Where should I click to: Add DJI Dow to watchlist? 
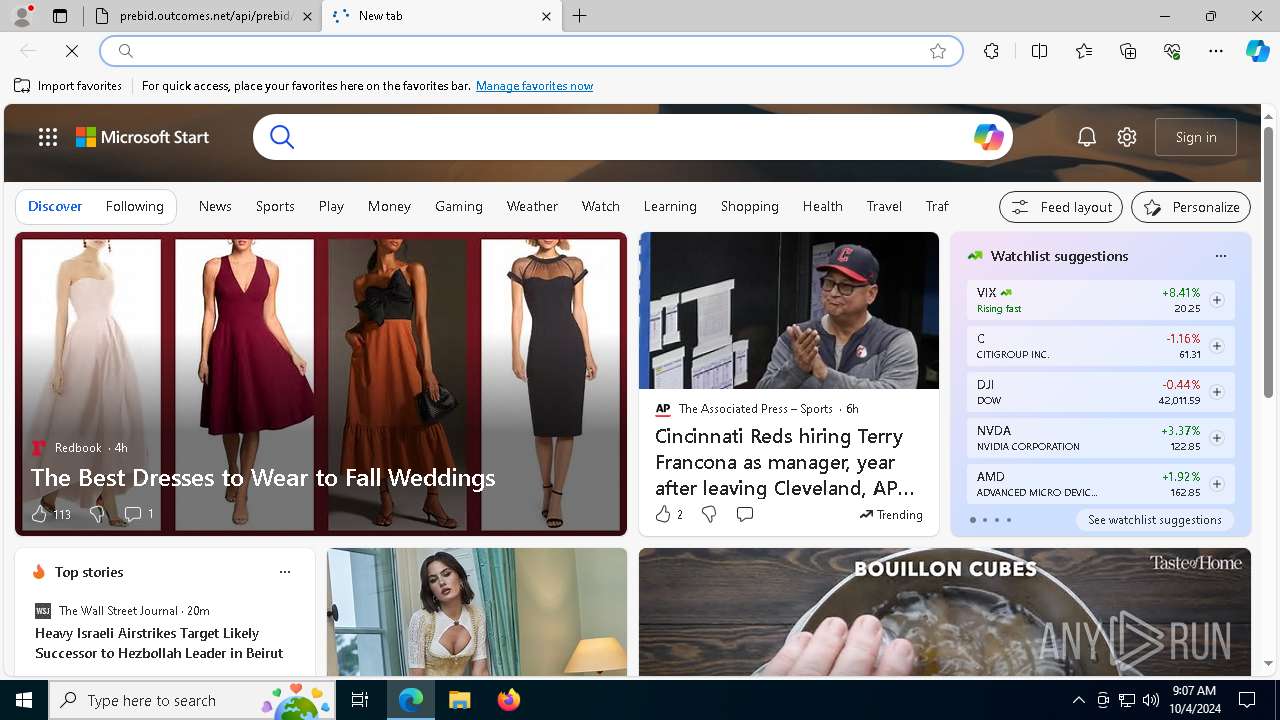pyautogui.click(x=1216, y=392)
